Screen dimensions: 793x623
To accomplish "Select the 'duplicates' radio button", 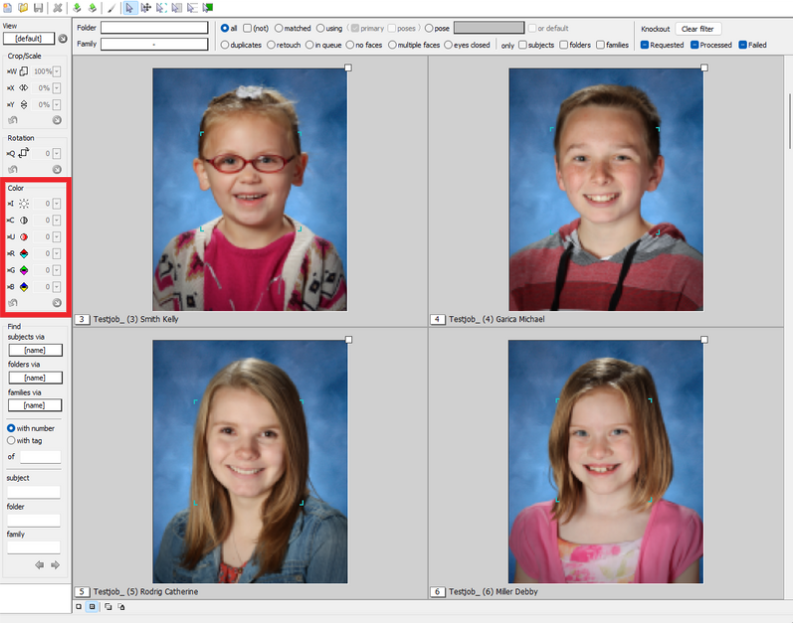I will [225, 45].
